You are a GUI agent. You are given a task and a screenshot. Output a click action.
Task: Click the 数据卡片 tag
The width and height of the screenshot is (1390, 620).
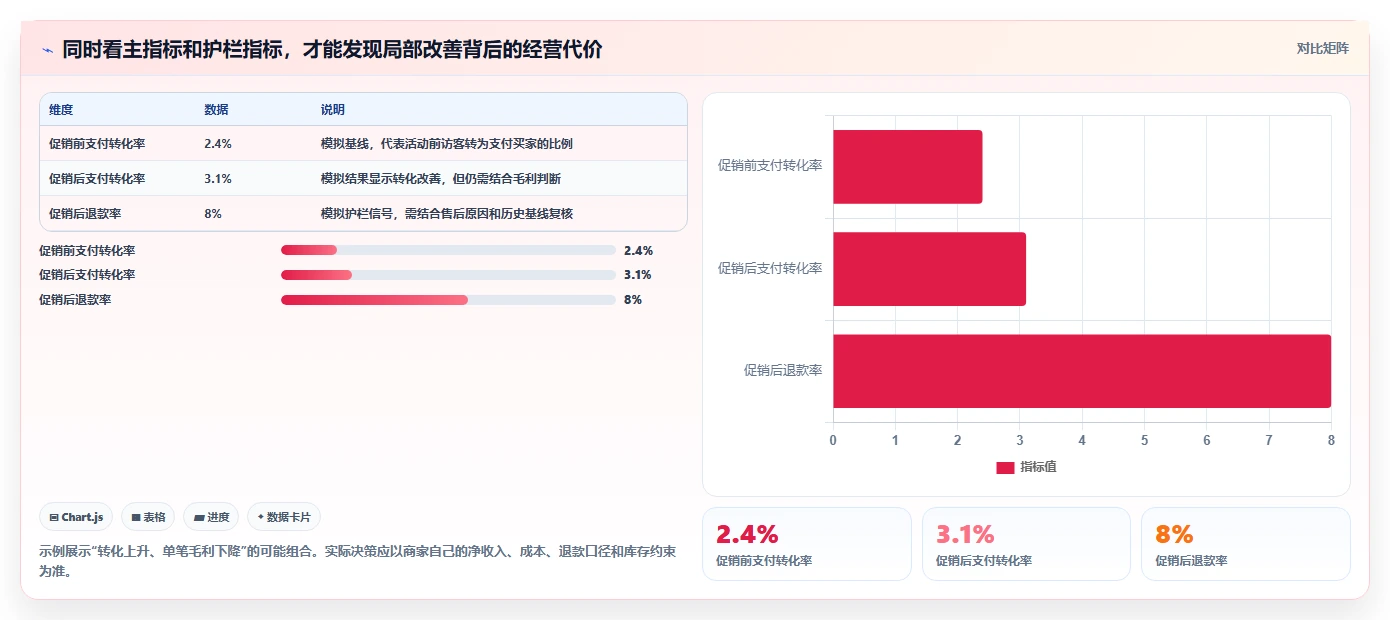(x=284, y=517)
